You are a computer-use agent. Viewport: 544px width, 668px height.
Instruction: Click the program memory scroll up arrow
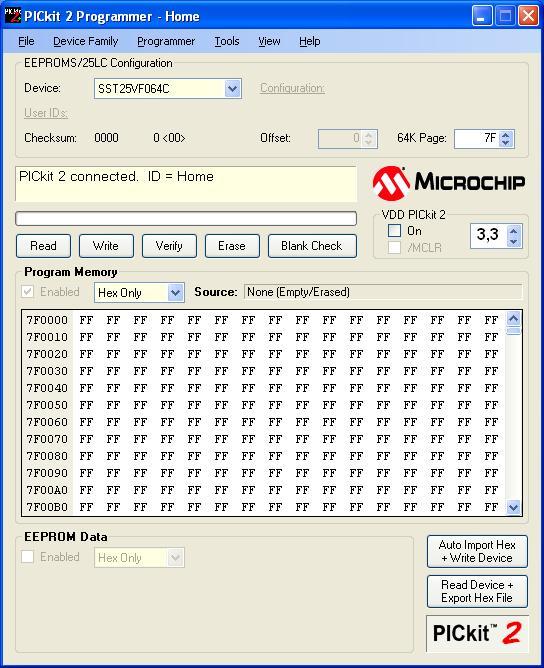click(x=514, y=319)
